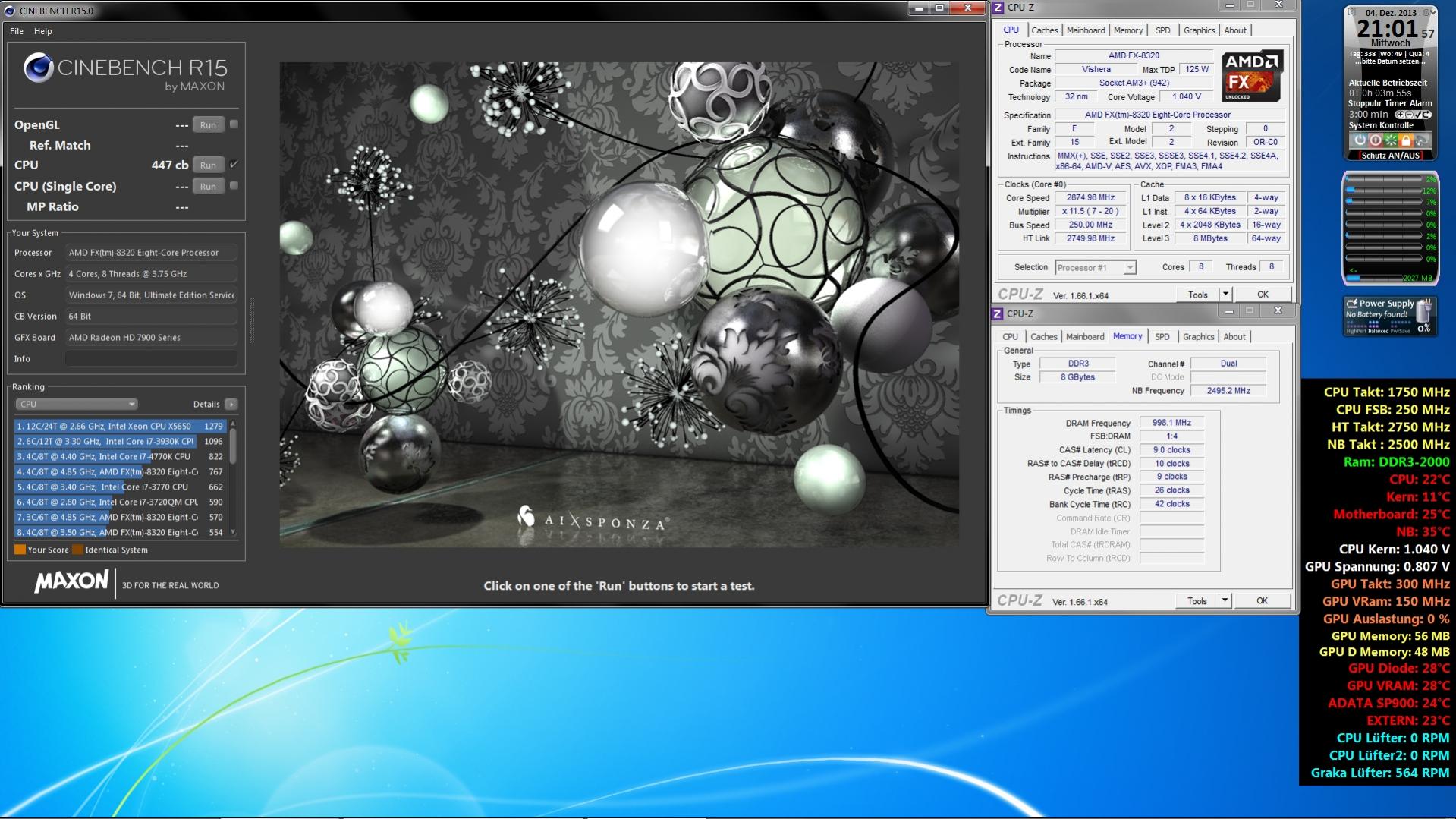Image resolution: width=1456 pixels, height=819 pixels.
Task: Open the Ranking CPU dropdown
Action: point(77,405)
